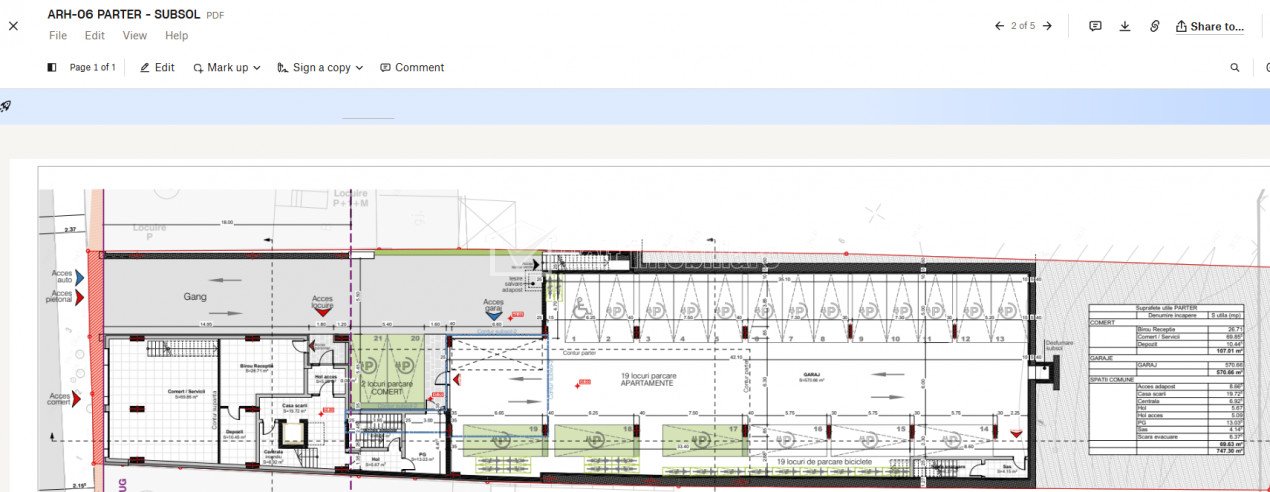Close the PDF preview
This screenshot has width=1270, height=492.
(x=13, y=26)
